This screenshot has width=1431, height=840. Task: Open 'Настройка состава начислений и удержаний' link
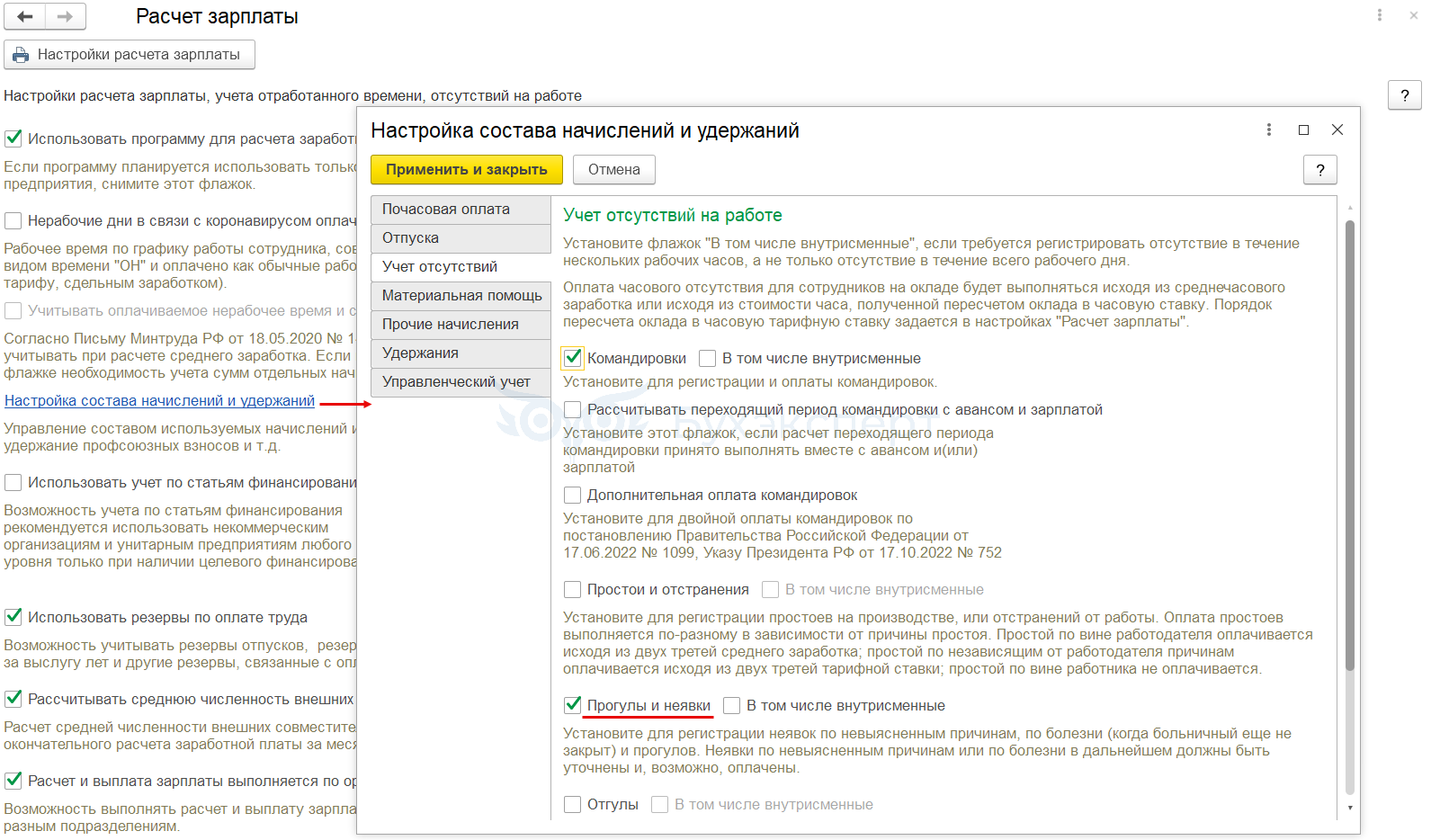point(160,401)
